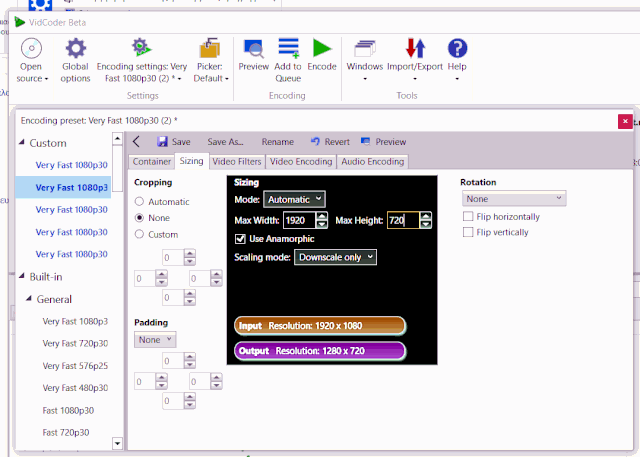Select None cropping option
This screenshot has height=457, width=640.
(x=139, y=218)
